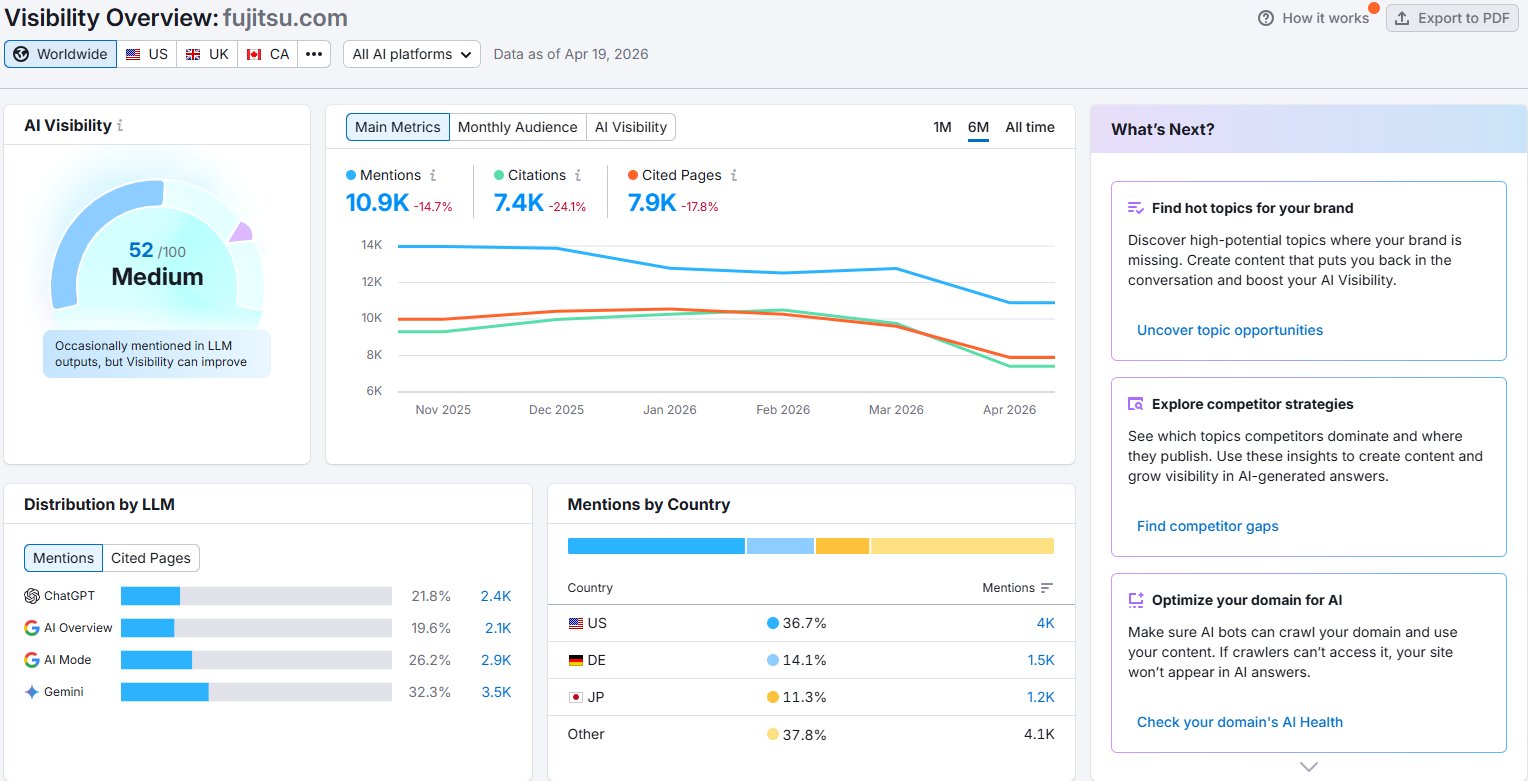This screenshot has width=1528, height=781.
Task: Click the Export to PDF button
Action: [1452, 18]
